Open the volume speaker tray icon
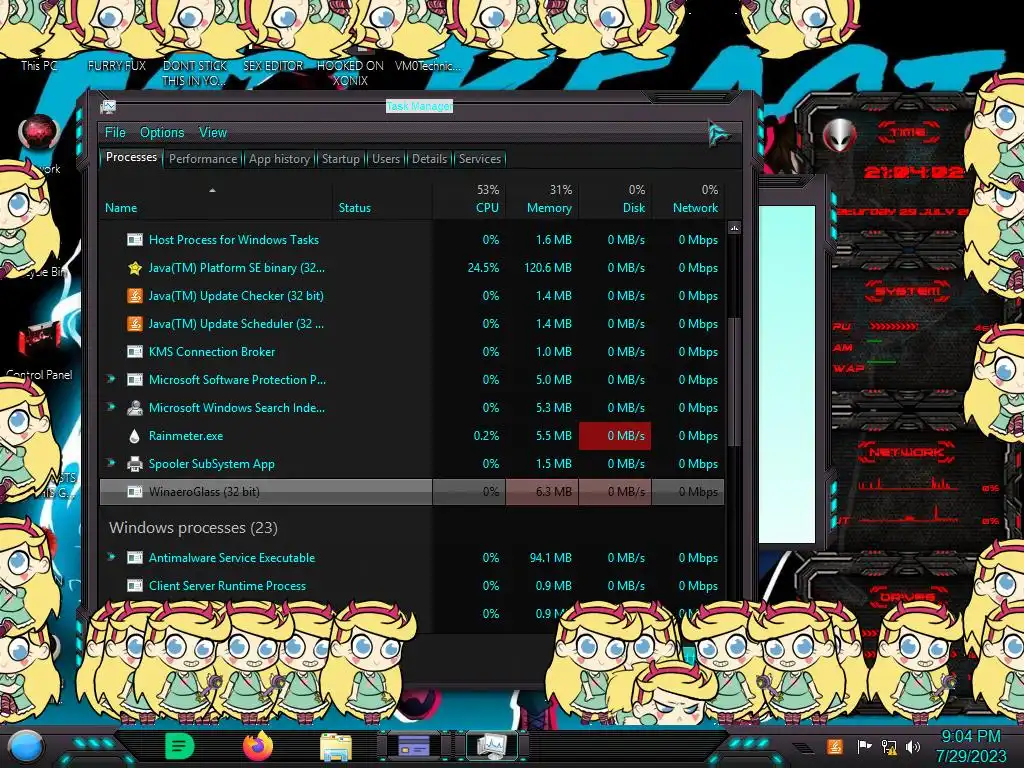Viewport: 1024px width, 768px height. (913, 746)
